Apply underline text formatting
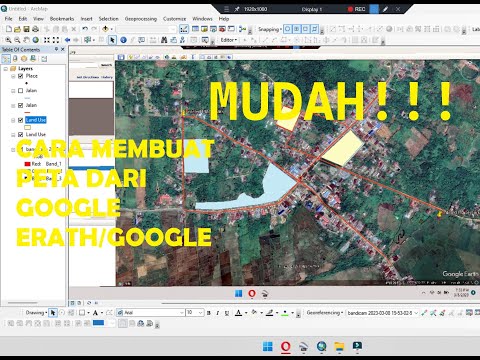Screen dimensions: 480x360 click(x=226, y=313)
